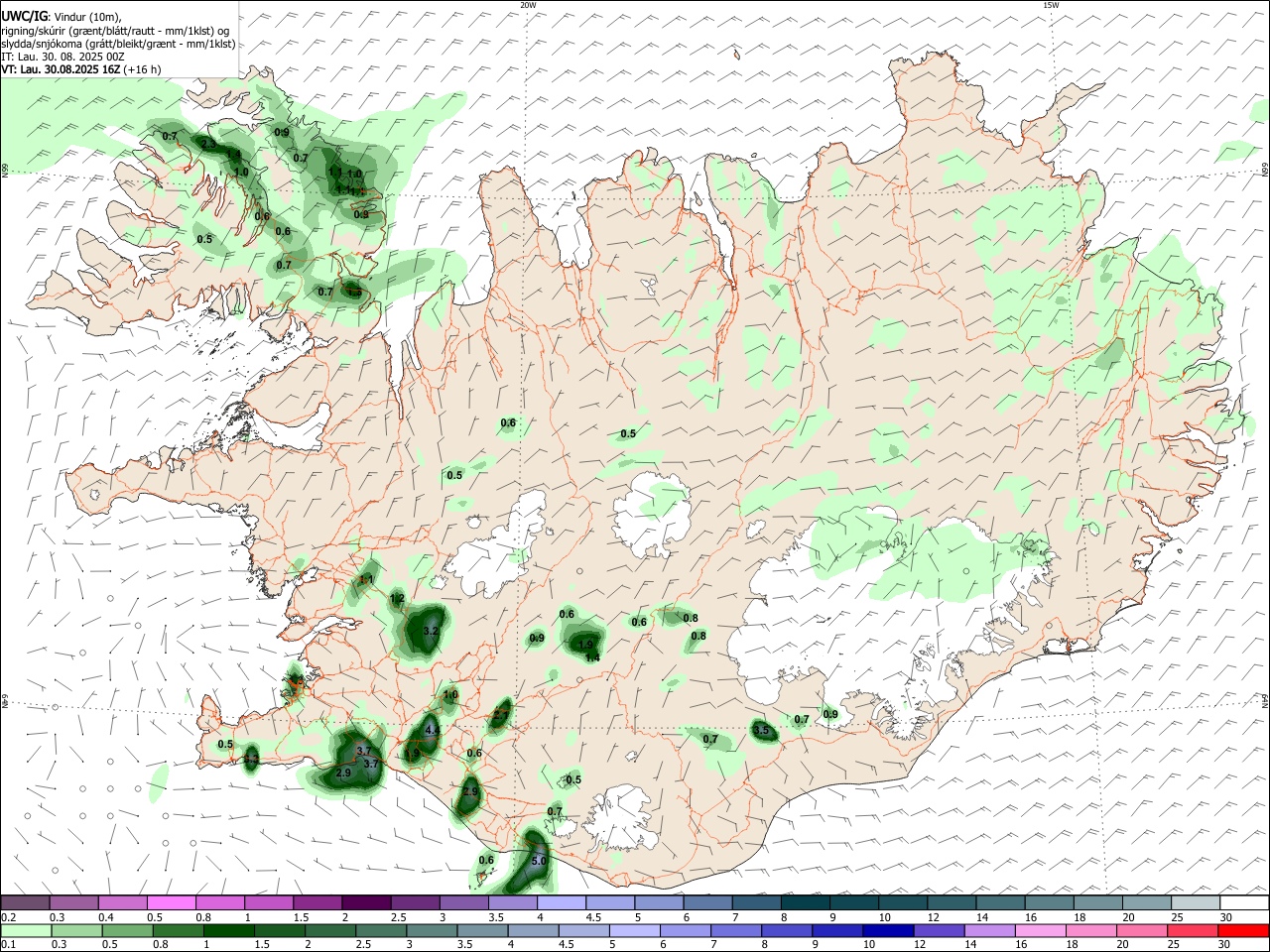Click the '3.2' precipitation value on the map
Image resolution: width=1270 pixels, height=952 pixels.
(430, 631)
